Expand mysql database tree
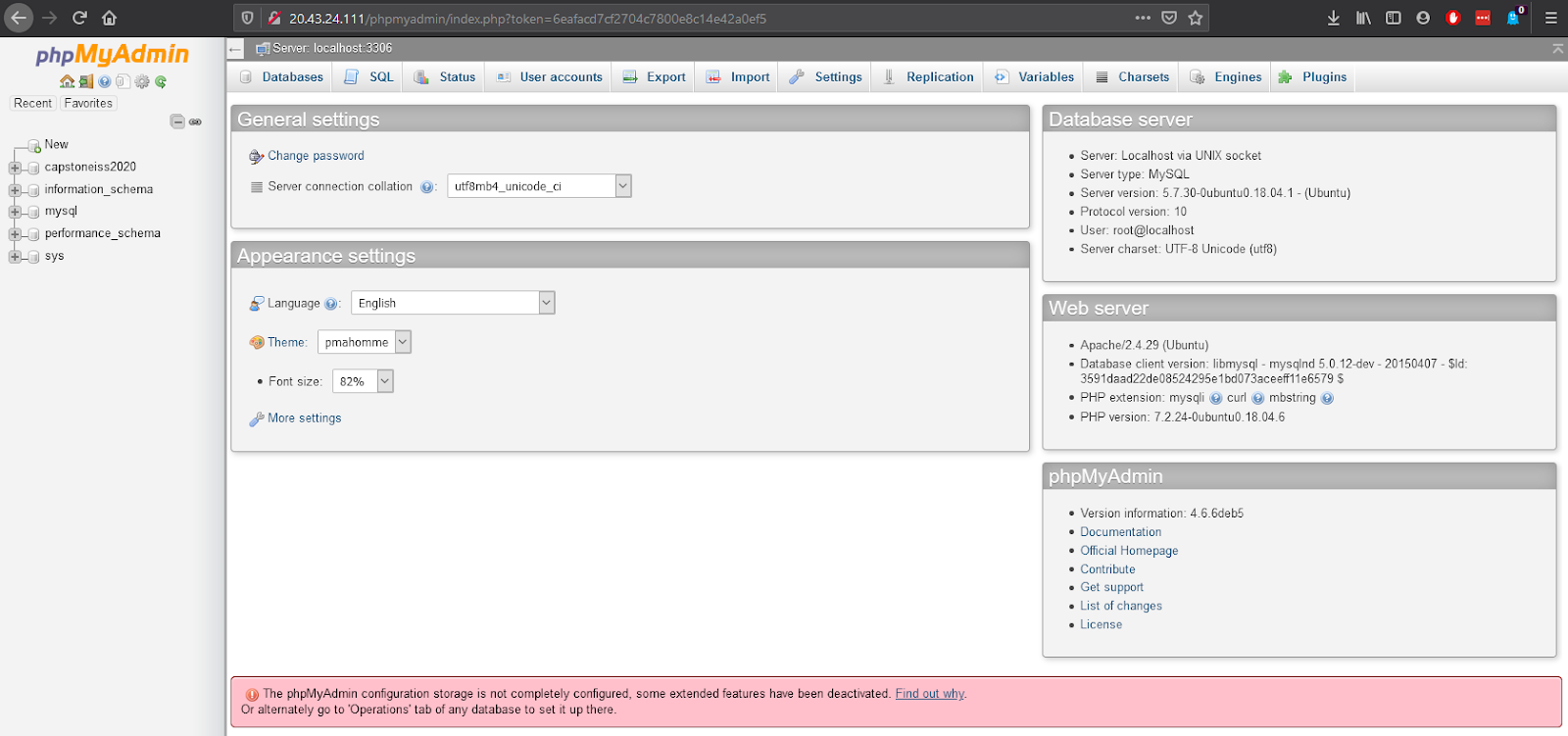Viewport: 1568px width, 736px height. click(15, 212)
